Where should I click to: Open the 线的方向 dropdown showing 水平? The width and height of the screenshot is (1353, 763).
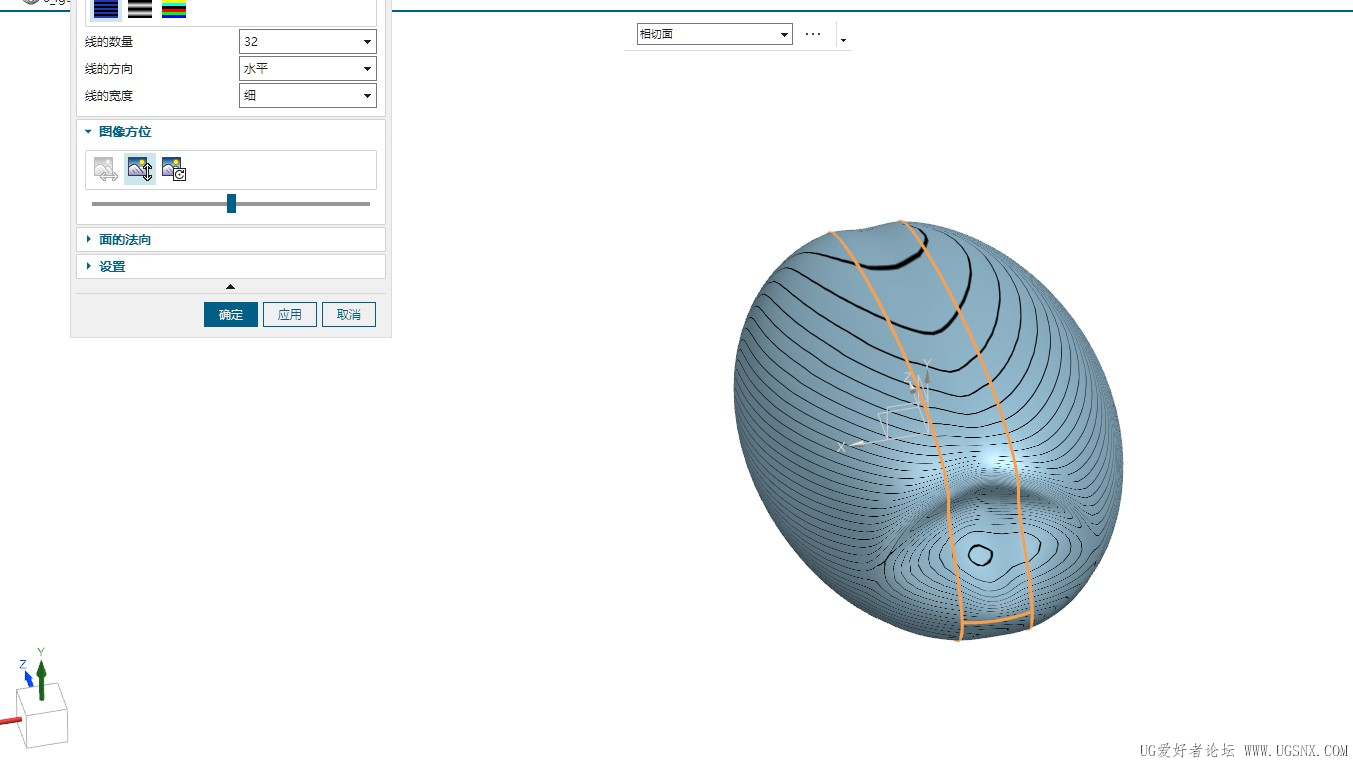click(x=308, y=69)
